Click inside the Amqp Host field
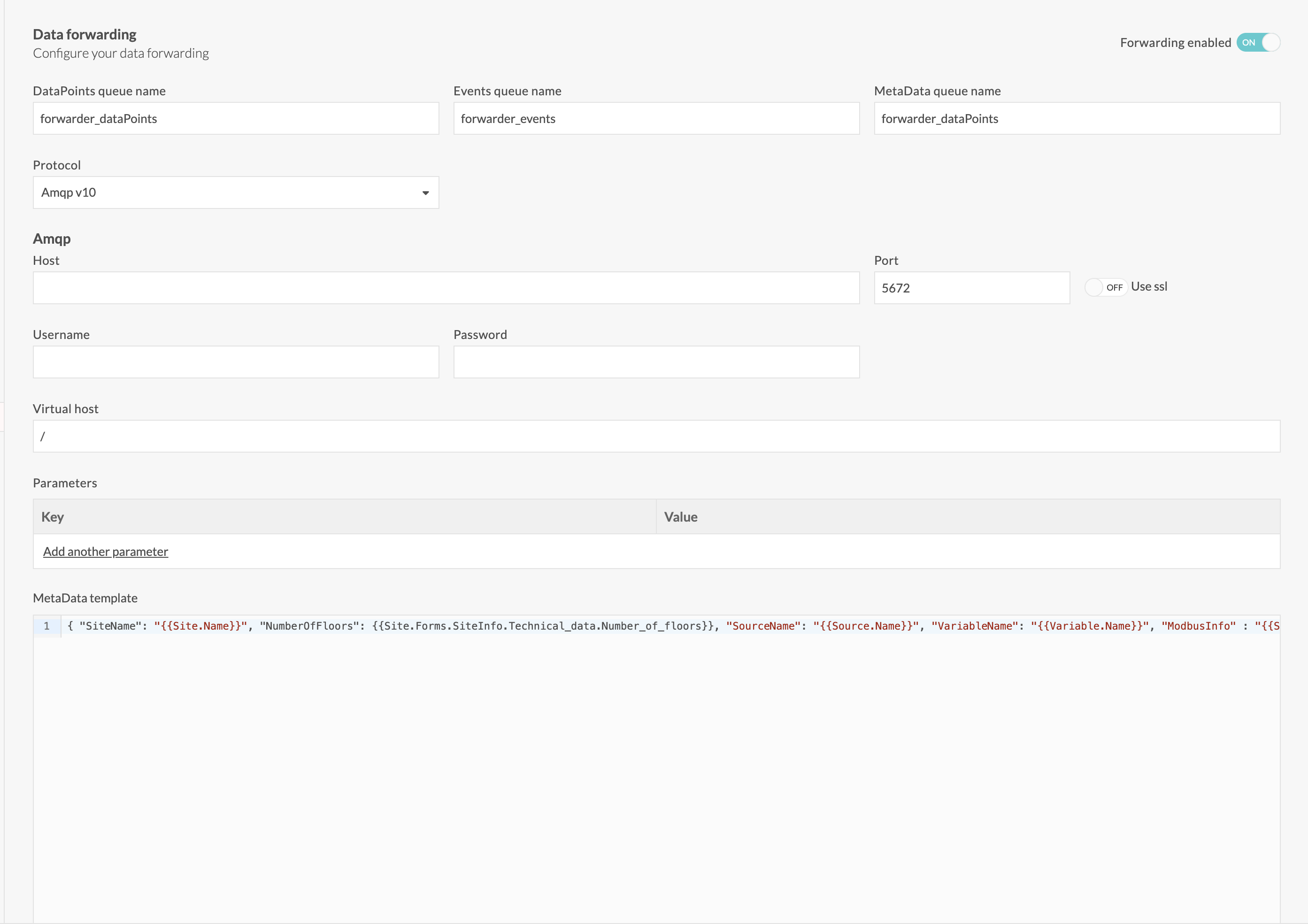The height and width of the screenshot is (924, 1308). (446, 288)
